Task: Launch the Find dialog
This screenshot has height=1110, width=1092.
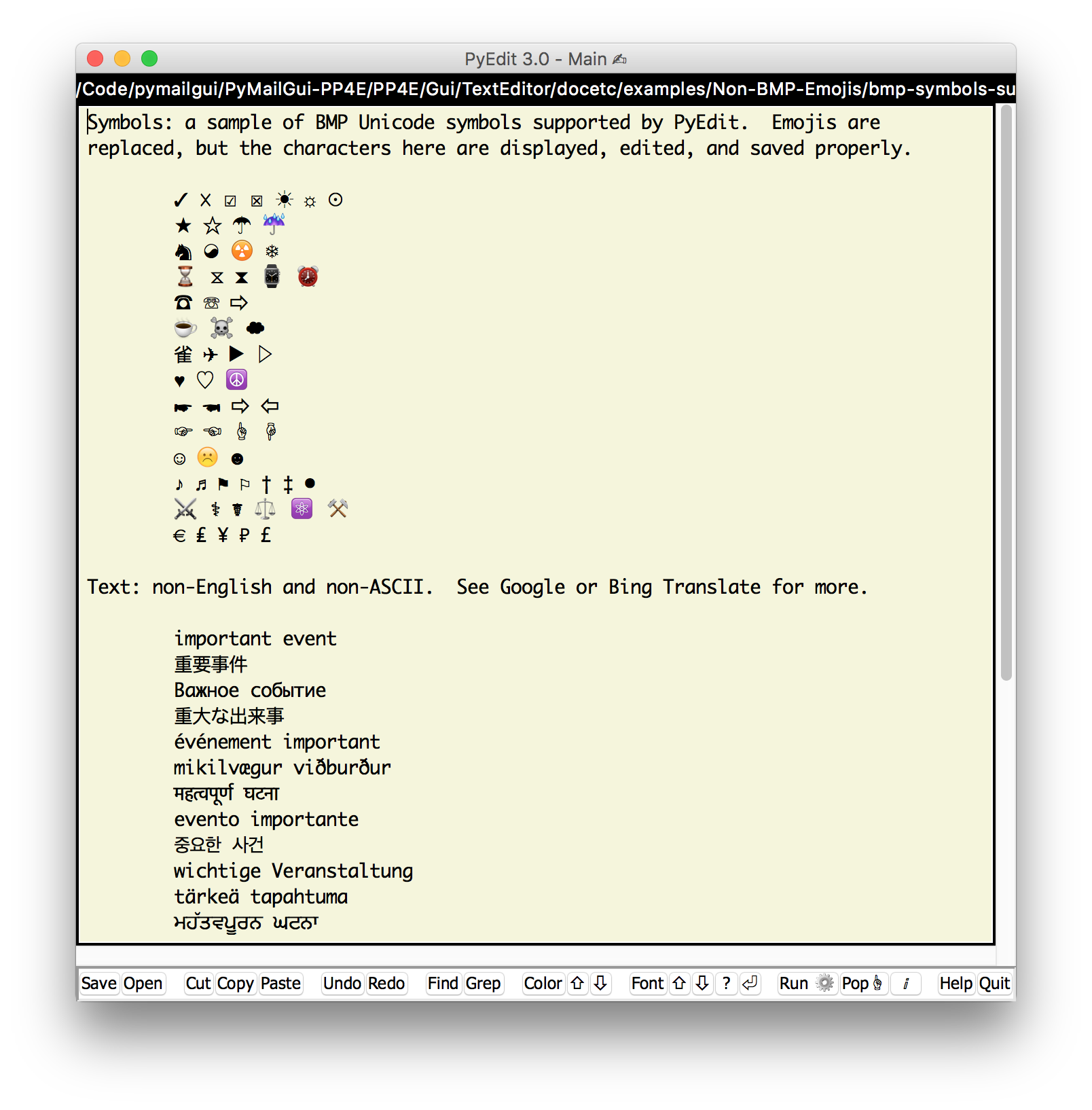Action: point(442,984)
